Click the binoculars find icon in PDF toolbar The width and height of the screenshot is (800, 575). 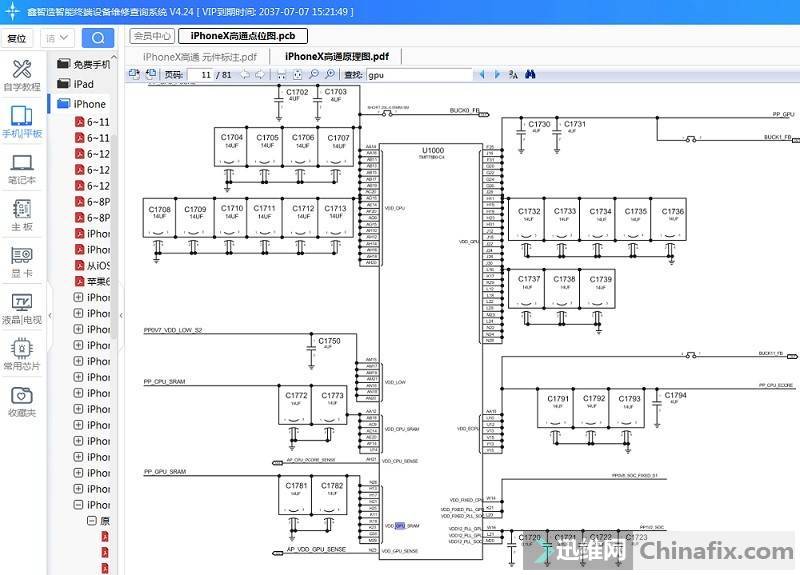[531, 75]
